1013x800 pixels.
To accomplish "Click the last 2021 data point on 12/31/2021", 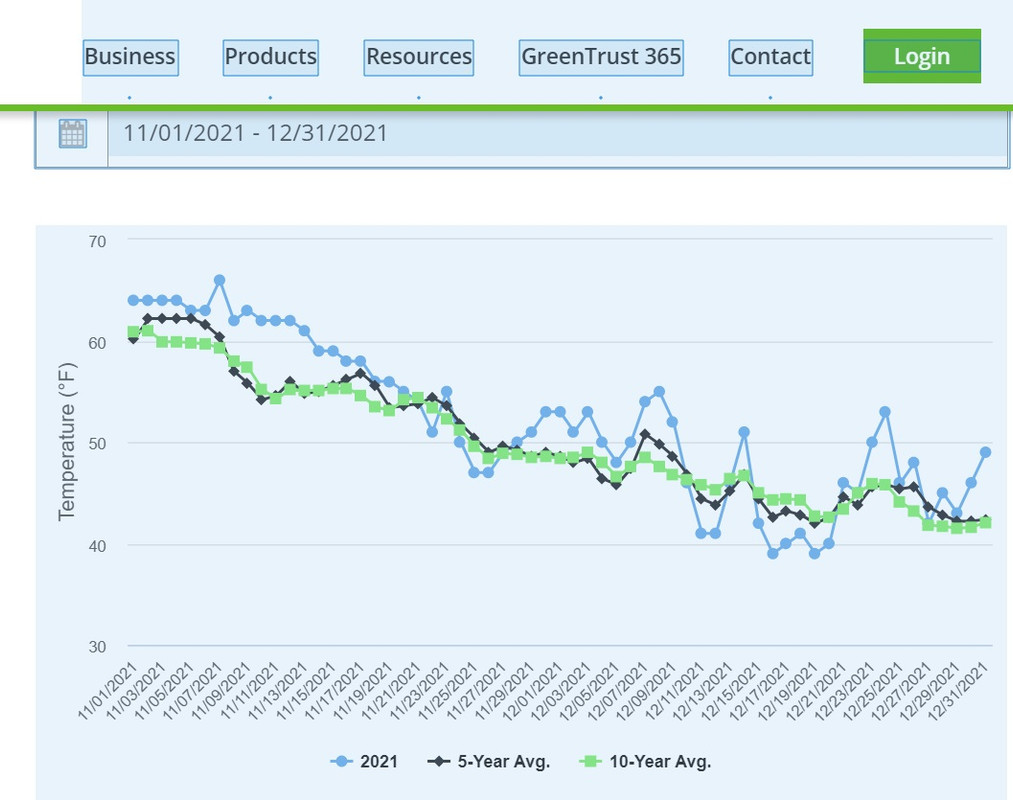I will click(985, 452).
